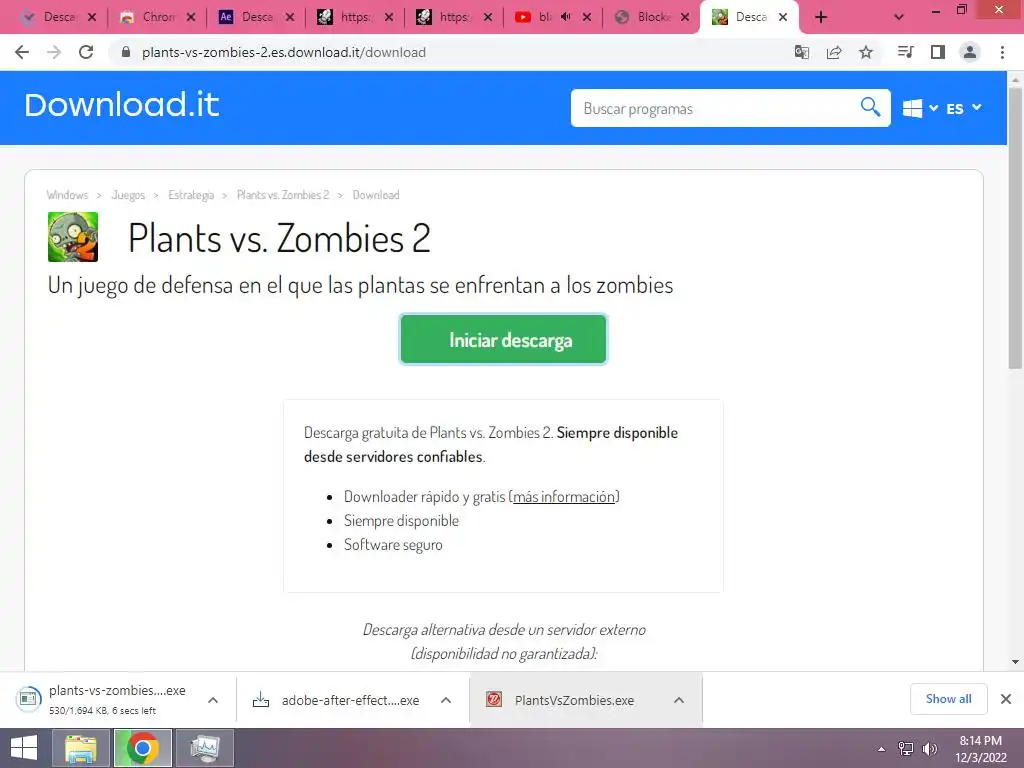Image resolution: width=1024 pixels, height=768 pixels.
Task: Go to the Estrategia breadcrumb
Action: point(191,195)
